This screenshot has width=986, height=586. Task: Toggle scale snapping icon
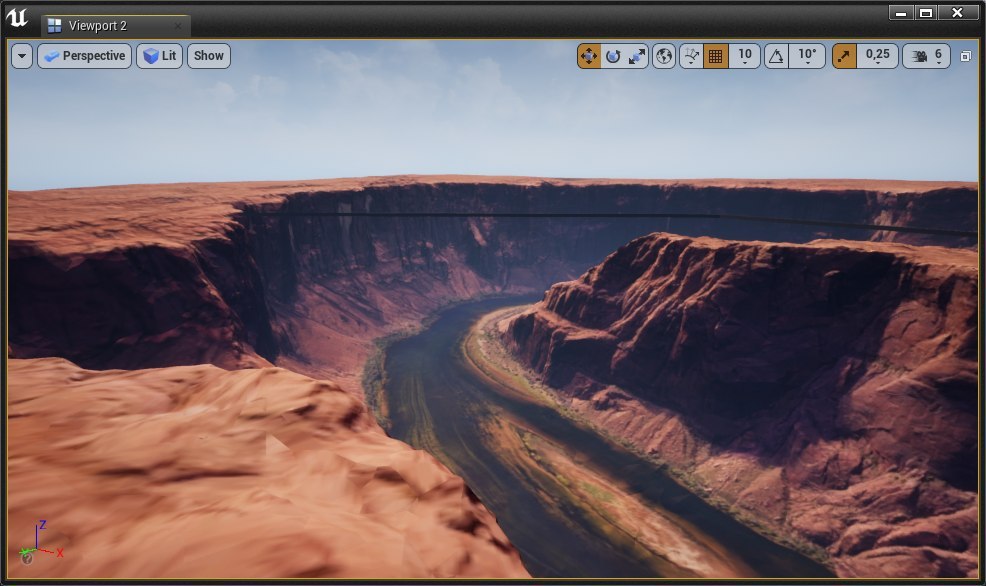coord(844,56)
